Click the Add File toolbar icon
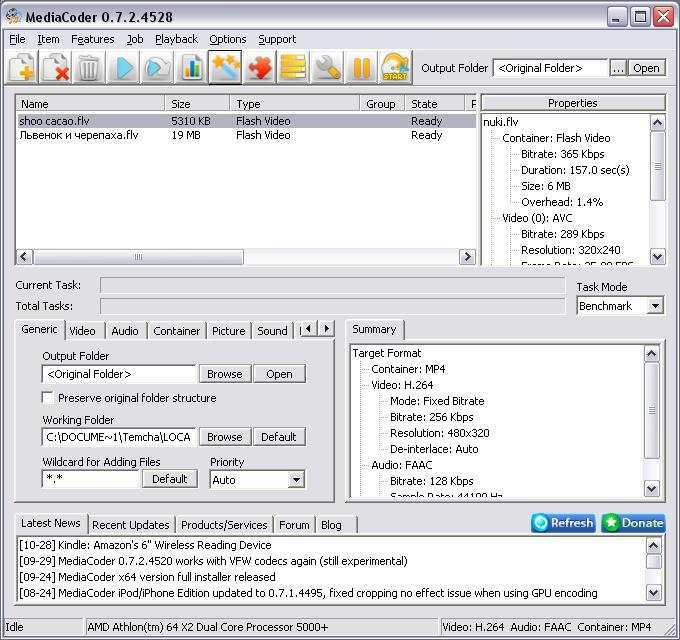Image resolution: width=680 pixels, height=640 pixels. click(22, 67)
